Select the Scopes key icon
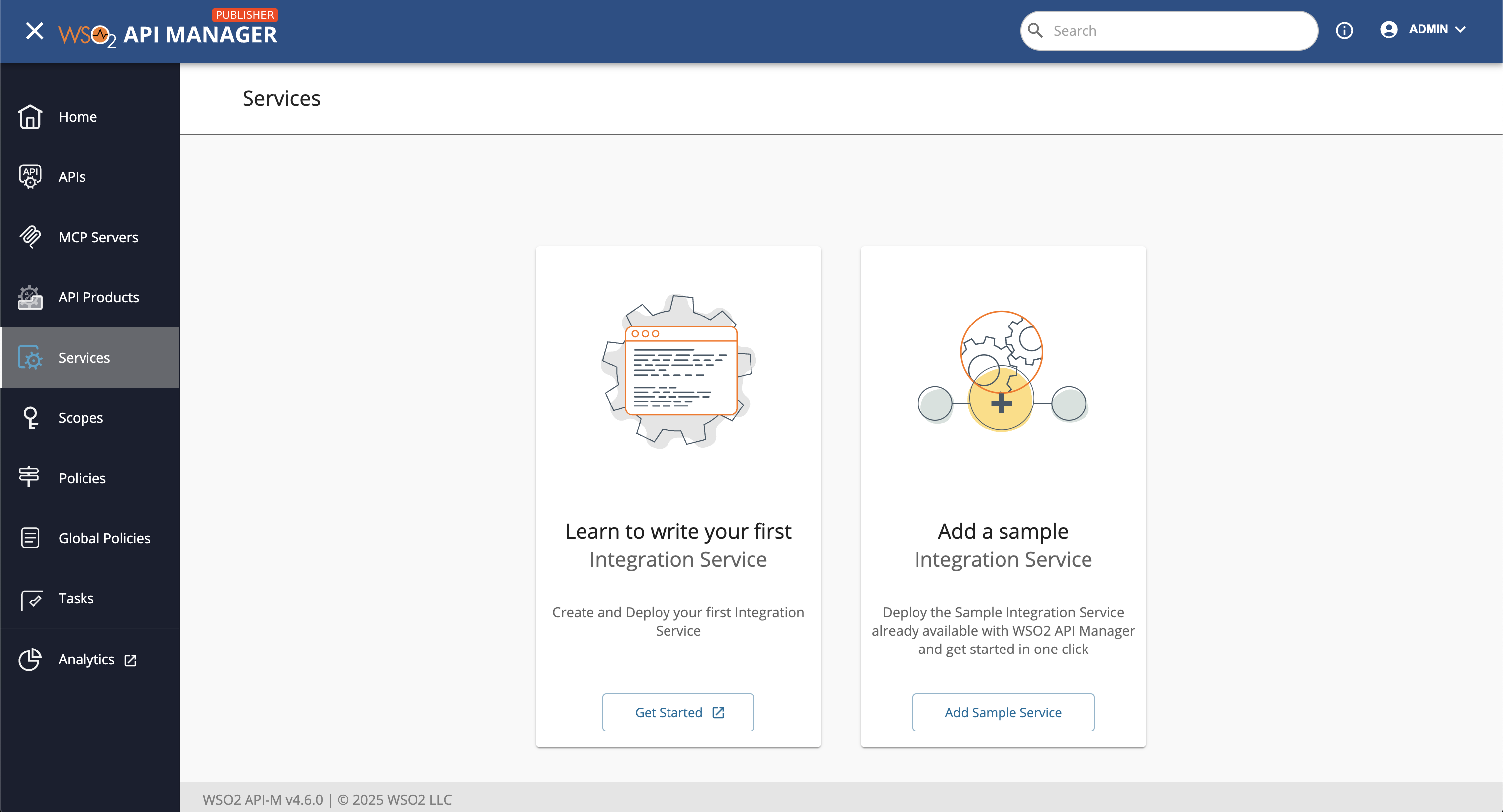 30,417
